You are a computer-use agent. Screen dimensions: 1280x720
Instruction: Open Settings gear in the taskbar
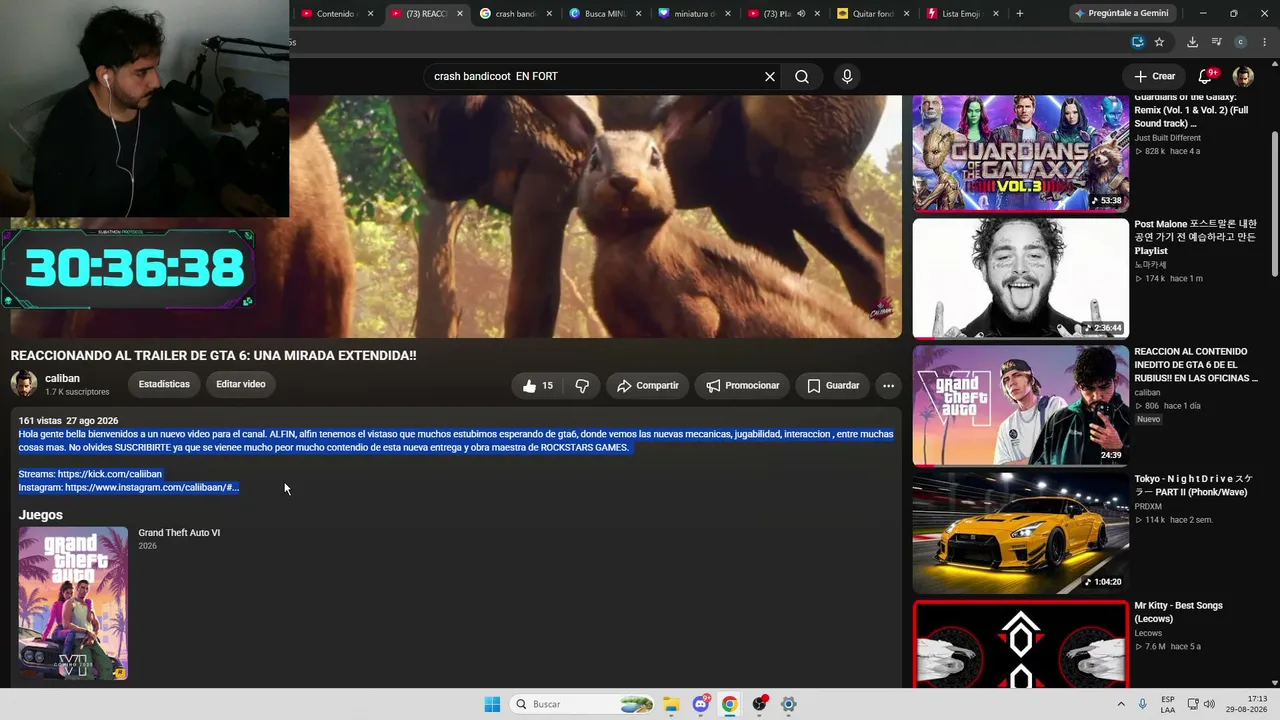(x=789, y=704)
